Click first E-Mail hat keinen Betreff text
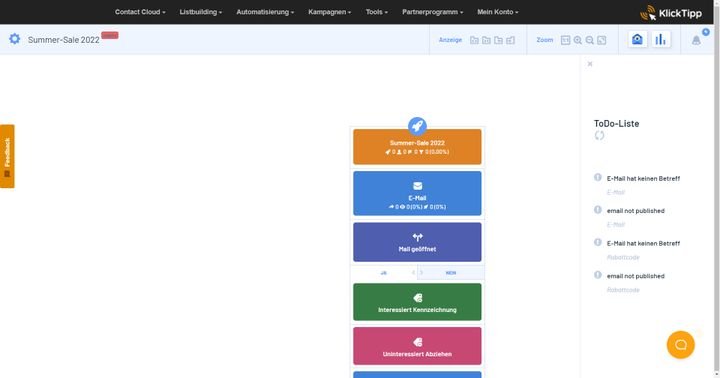 coord(643,179)
